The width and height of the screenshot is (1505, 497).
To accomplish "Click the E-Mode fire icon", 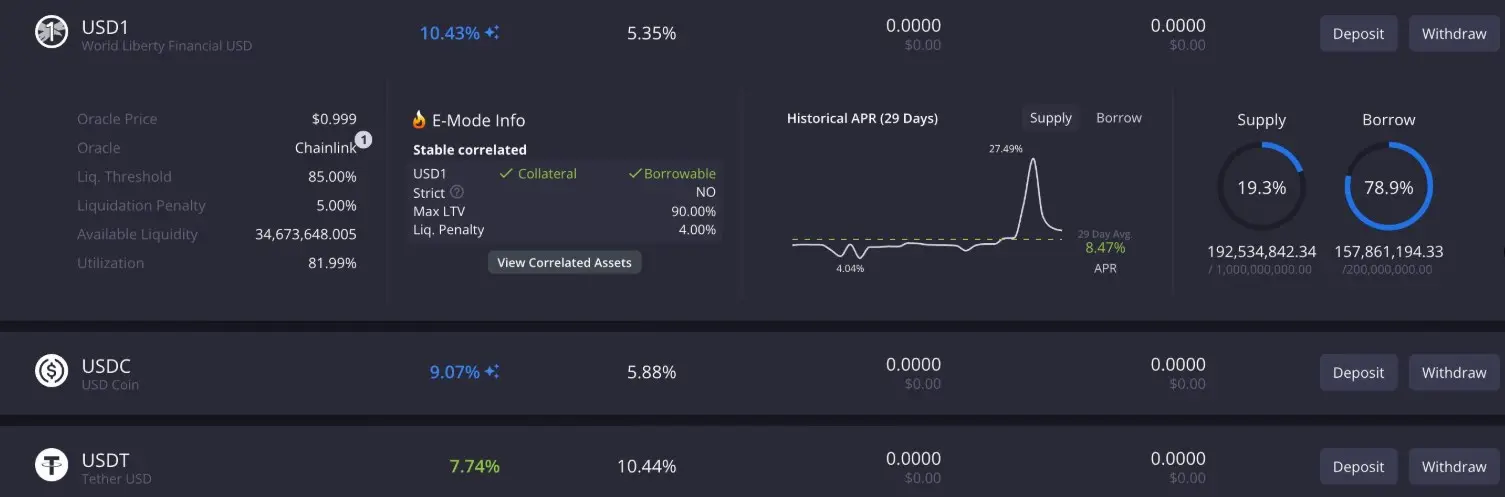I will click(420, 120).
